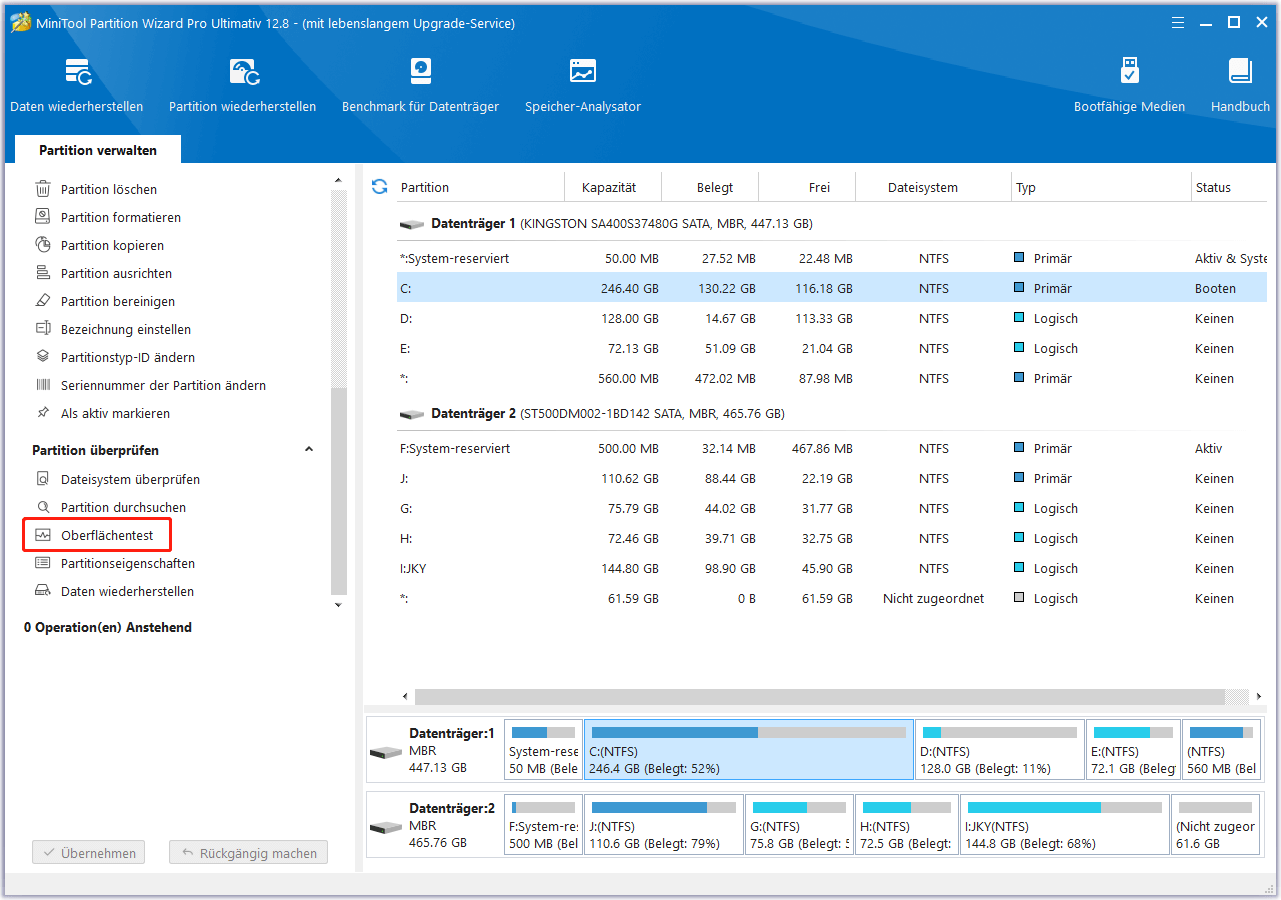Image resolution: width=1281 pixels, height=900 pixels.
Task: Sort by the Dateisystem column header
Action: pos(922,187)
